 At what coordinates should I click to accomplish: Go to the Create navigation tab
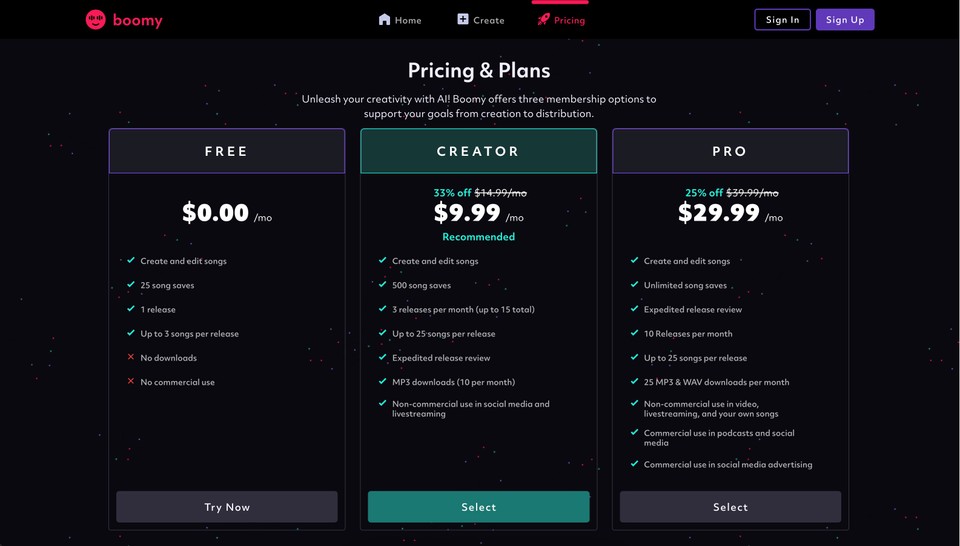click(x=481, y=20)
